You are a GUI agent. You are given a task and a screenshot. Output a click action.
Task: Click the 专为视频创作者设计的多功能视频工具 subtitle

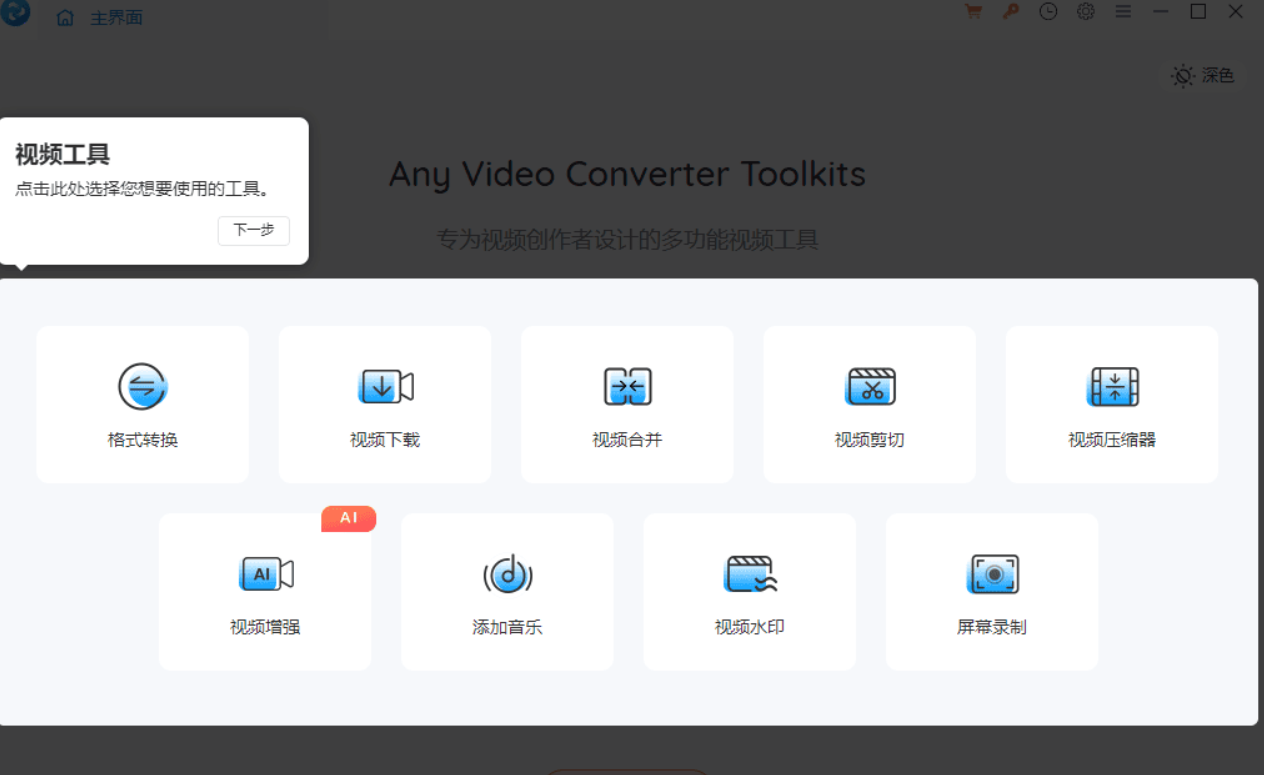627,240
